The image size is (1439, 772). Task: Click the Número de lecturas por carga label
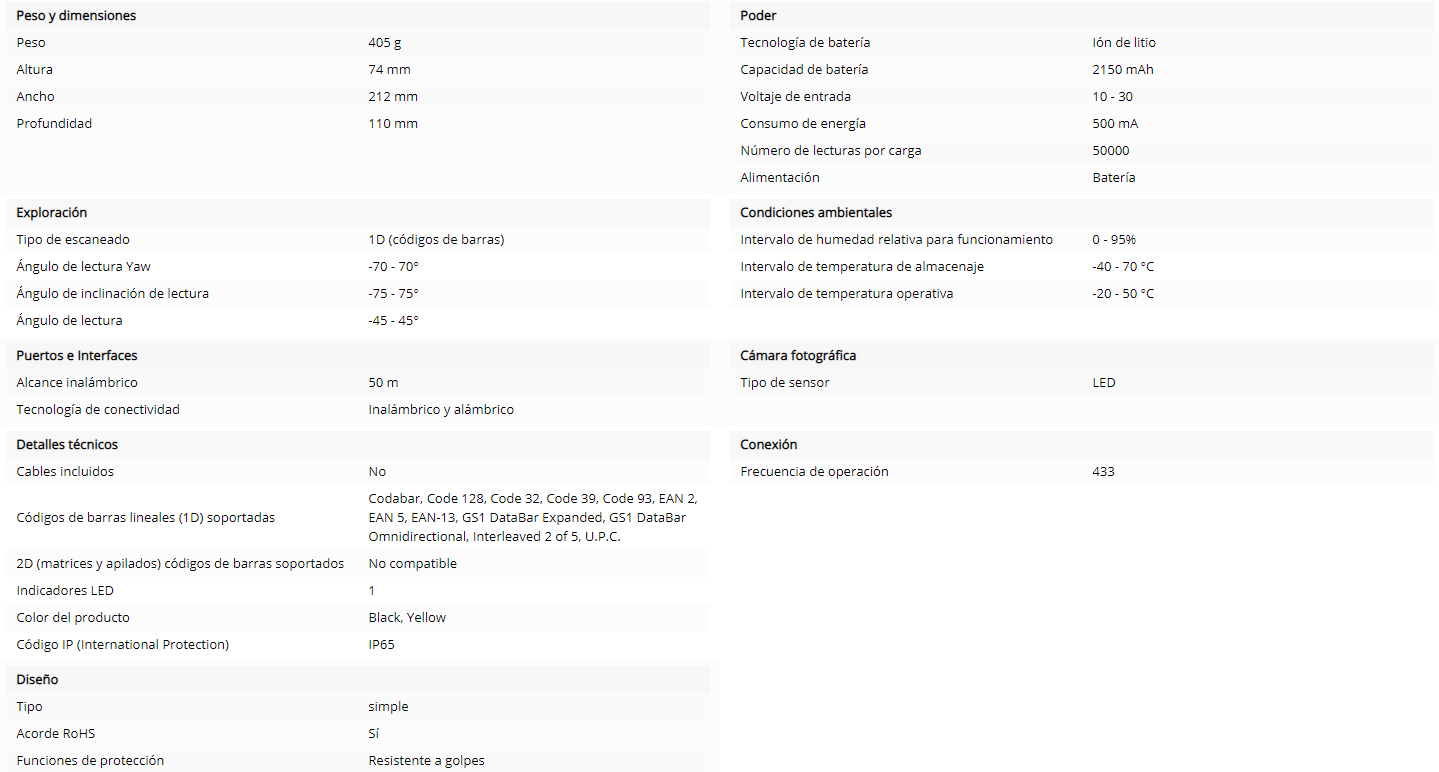pos(831,151)
